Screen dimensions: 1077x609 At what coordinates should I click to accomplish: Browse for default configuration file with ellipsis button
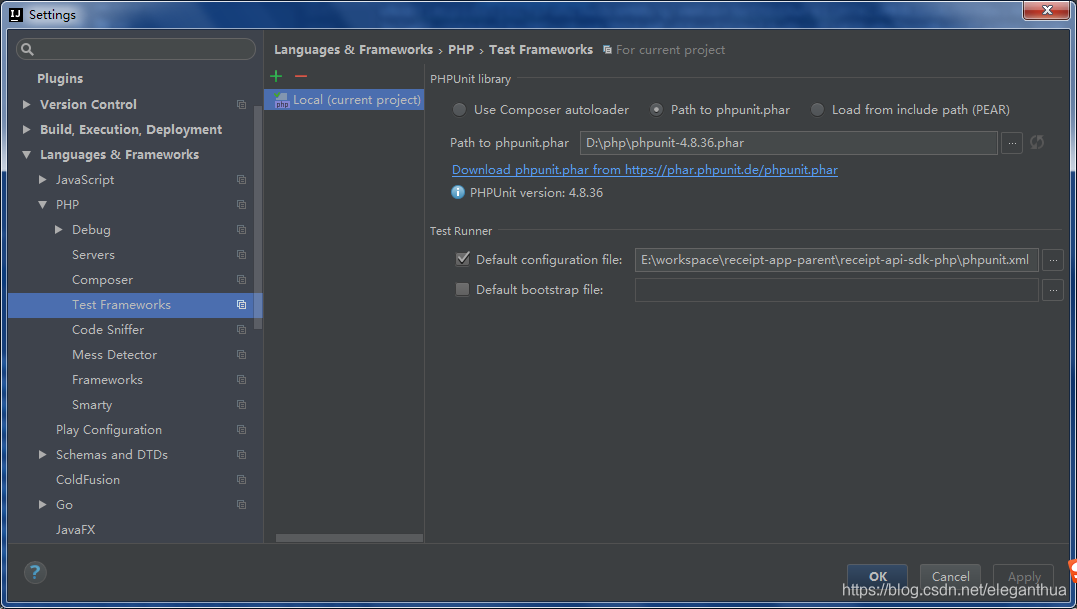coord(1052,259)
